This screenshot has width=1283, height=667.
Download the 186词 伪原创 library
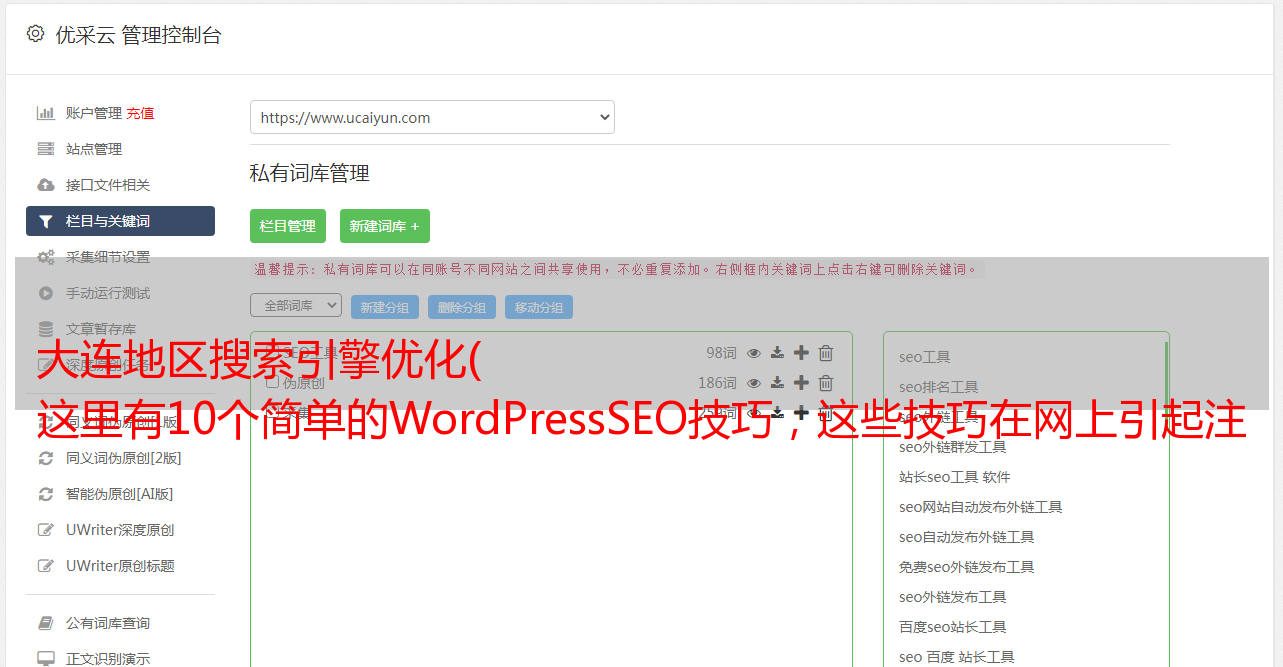[777, 383]
